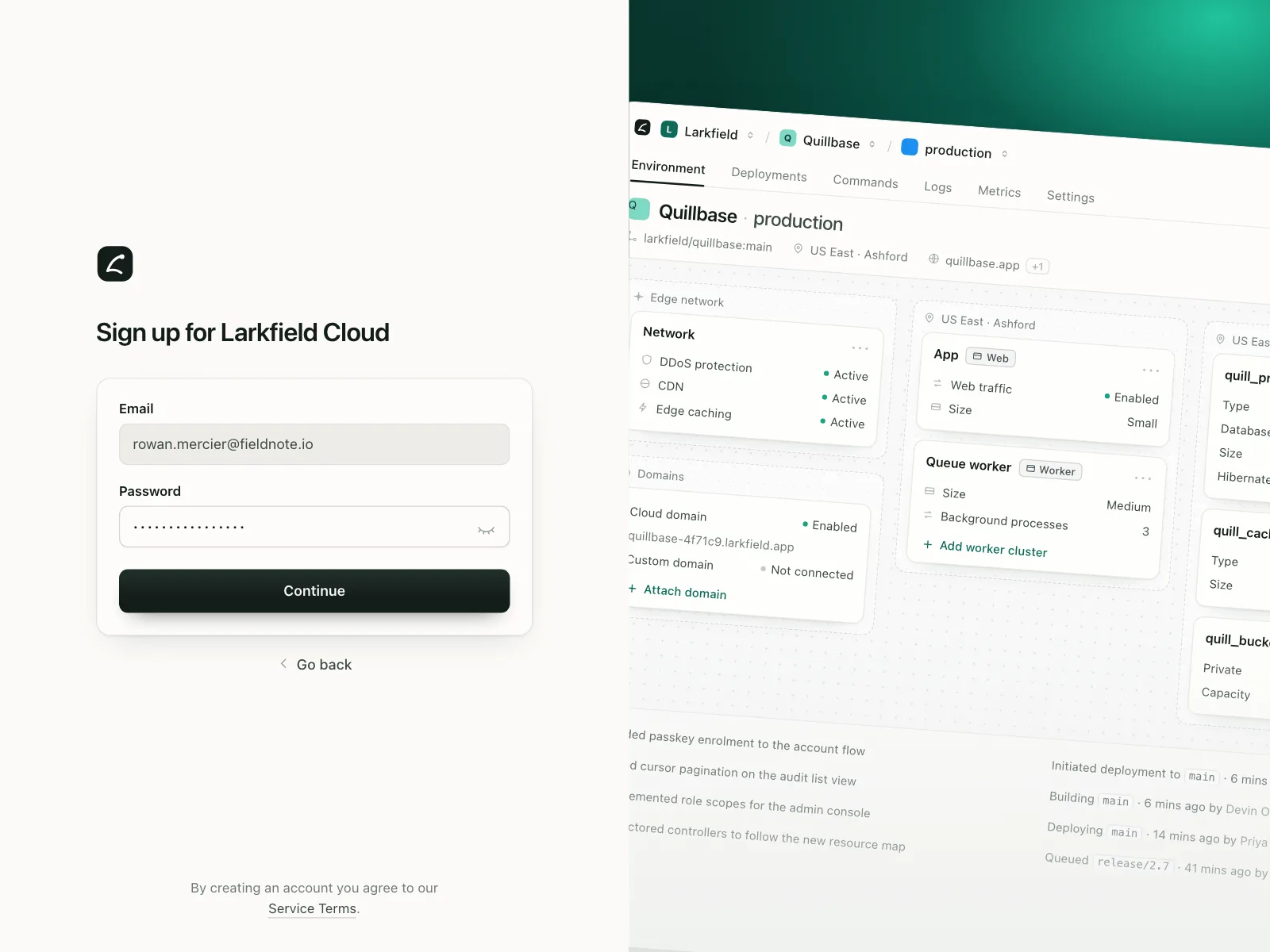Screen dimensions: 1270x952
Task: Open the Quillbase project switcher chevron
Action: point(872,144)
